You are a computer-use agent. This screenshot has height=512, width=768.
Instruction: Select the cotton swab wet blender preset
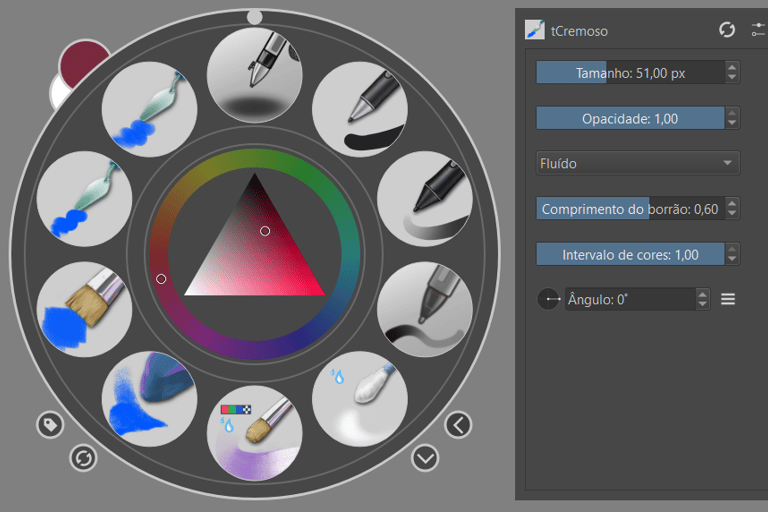[x=360, y=399]
